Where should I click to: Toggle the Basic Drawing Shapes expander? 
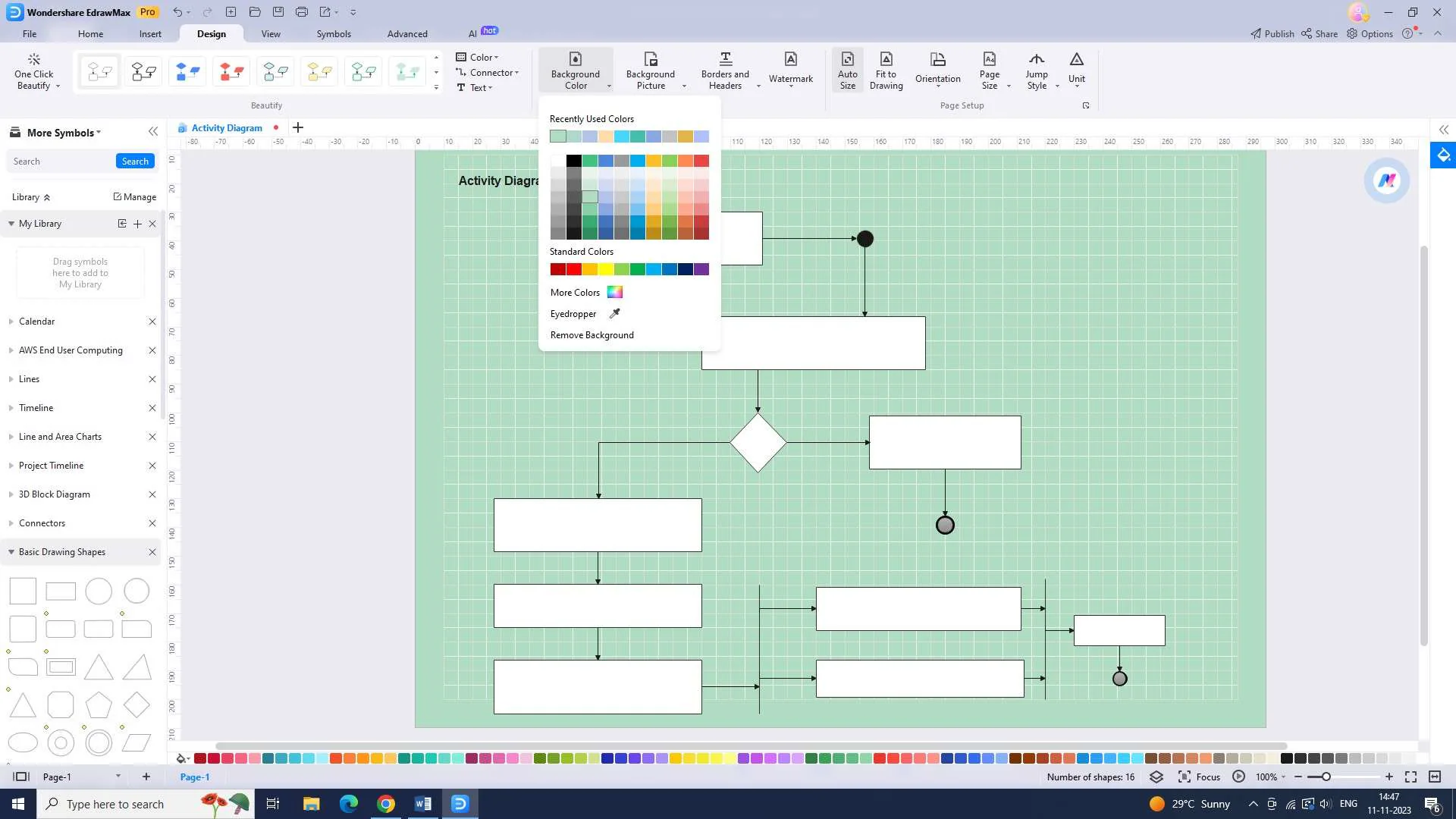click(11, 552)
